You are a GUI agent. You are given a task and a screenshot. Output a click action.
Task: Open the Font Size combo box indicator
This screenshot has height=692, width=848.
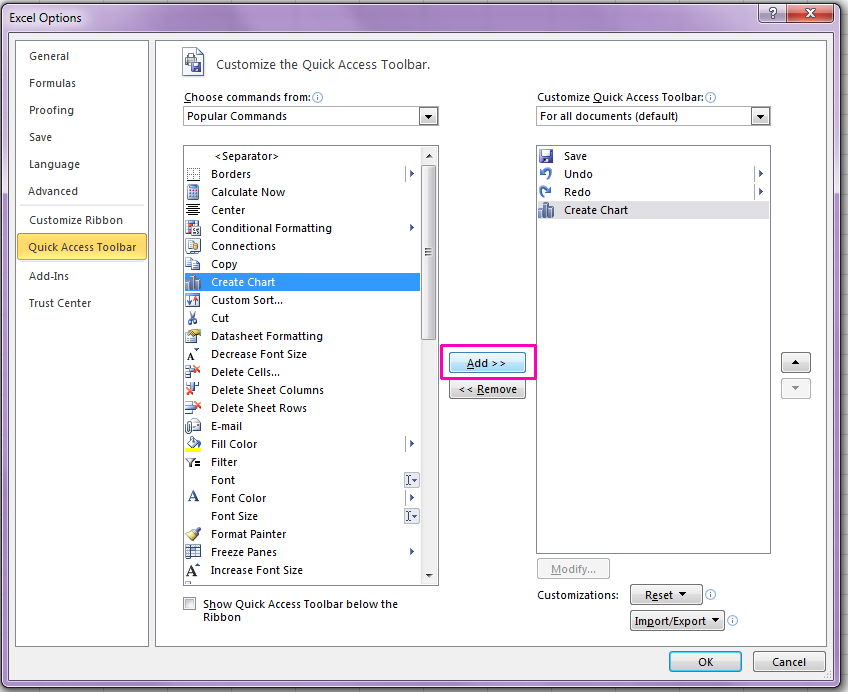tap(412, 516)
